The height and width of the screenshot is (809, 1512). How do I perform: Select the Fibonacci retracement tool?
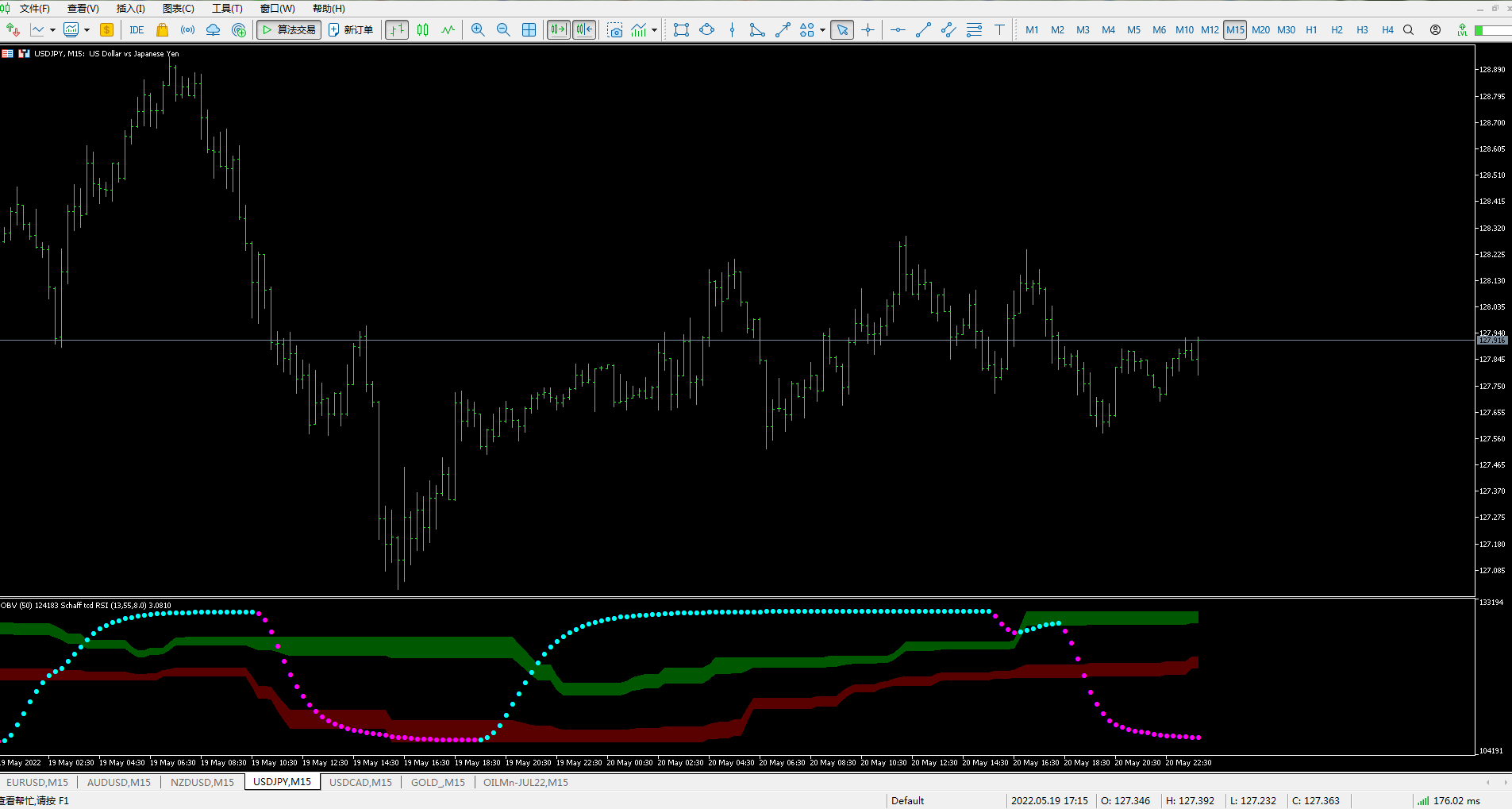point(974,30)
